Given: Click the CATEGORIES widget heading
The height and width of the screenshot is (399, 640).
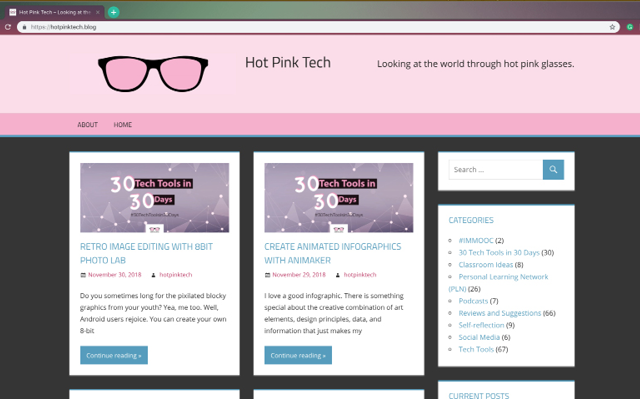Looking at the screenshot, I should click(x=471, y=220).
